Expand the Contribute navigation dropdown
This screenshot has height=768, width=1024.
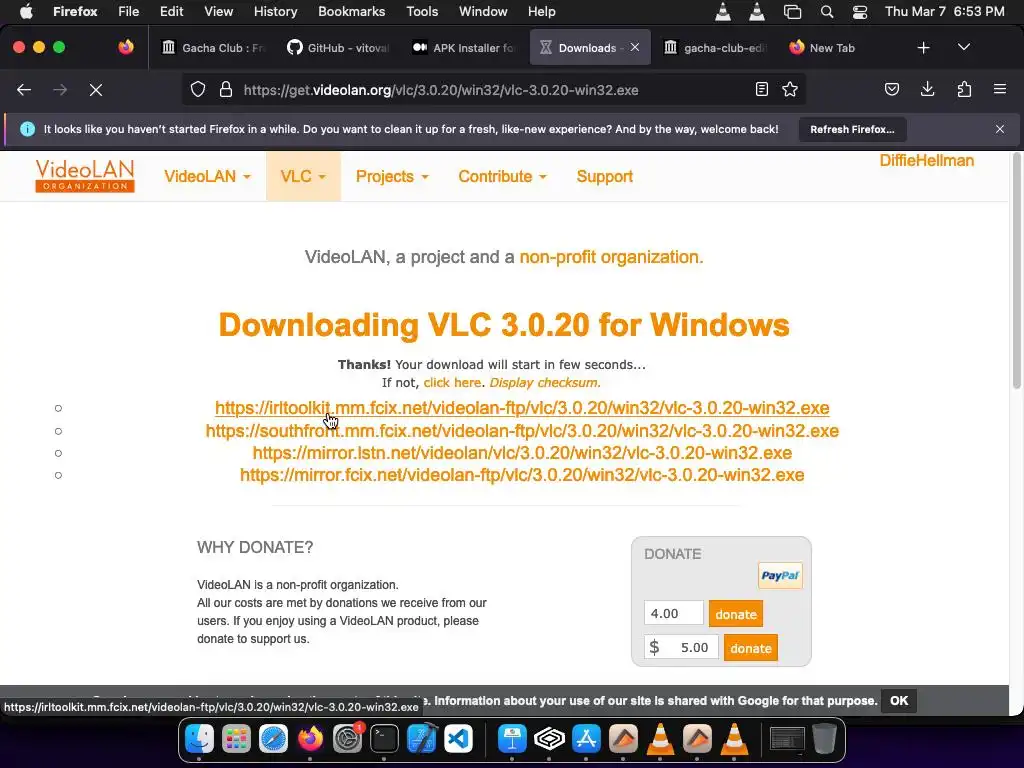pos(502,176)
